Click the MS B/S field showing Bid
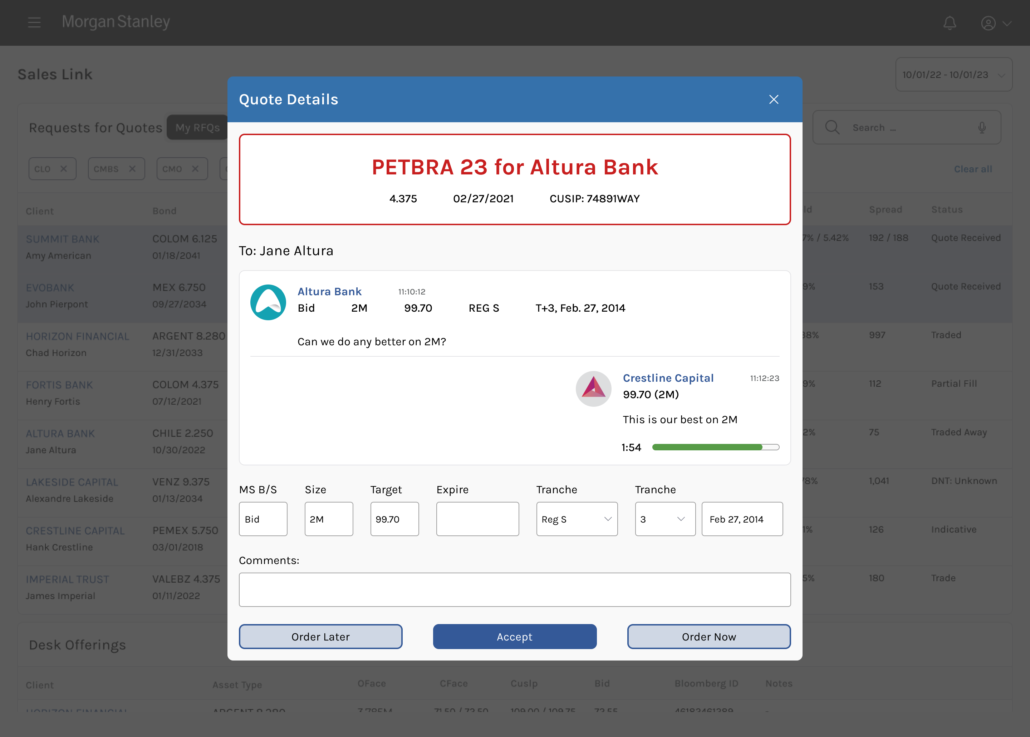1030x737 pixels. 263,519
